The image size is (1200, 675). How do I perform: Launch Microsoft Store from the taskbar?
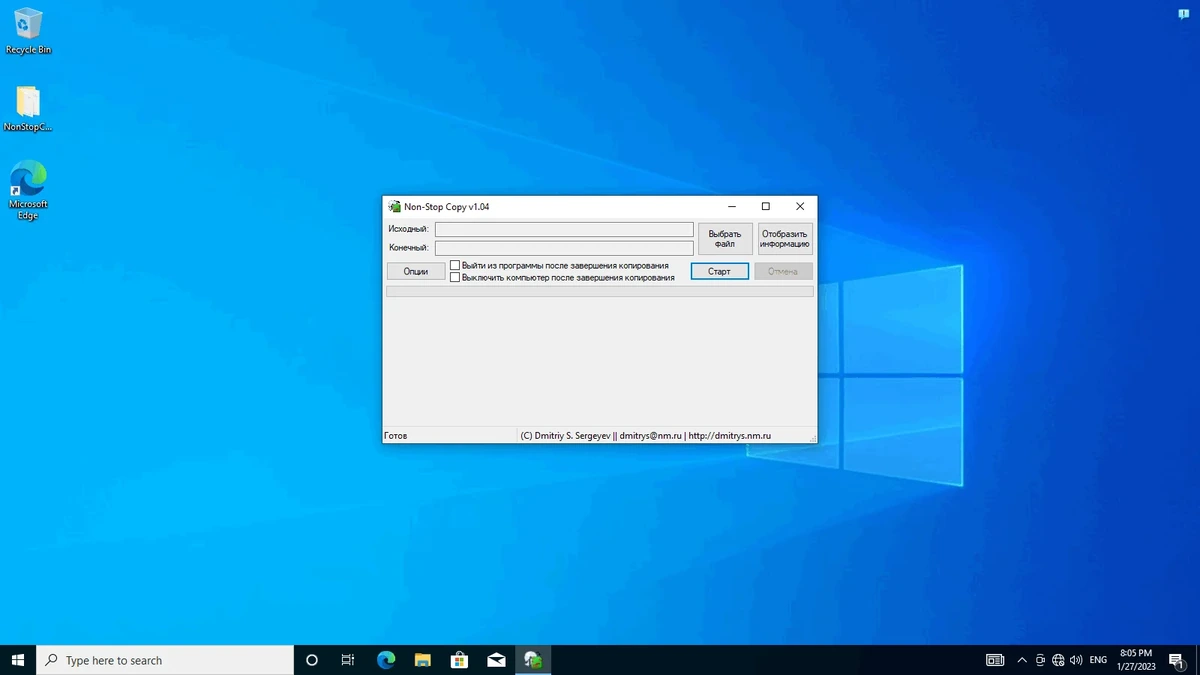tap(460, 660)
